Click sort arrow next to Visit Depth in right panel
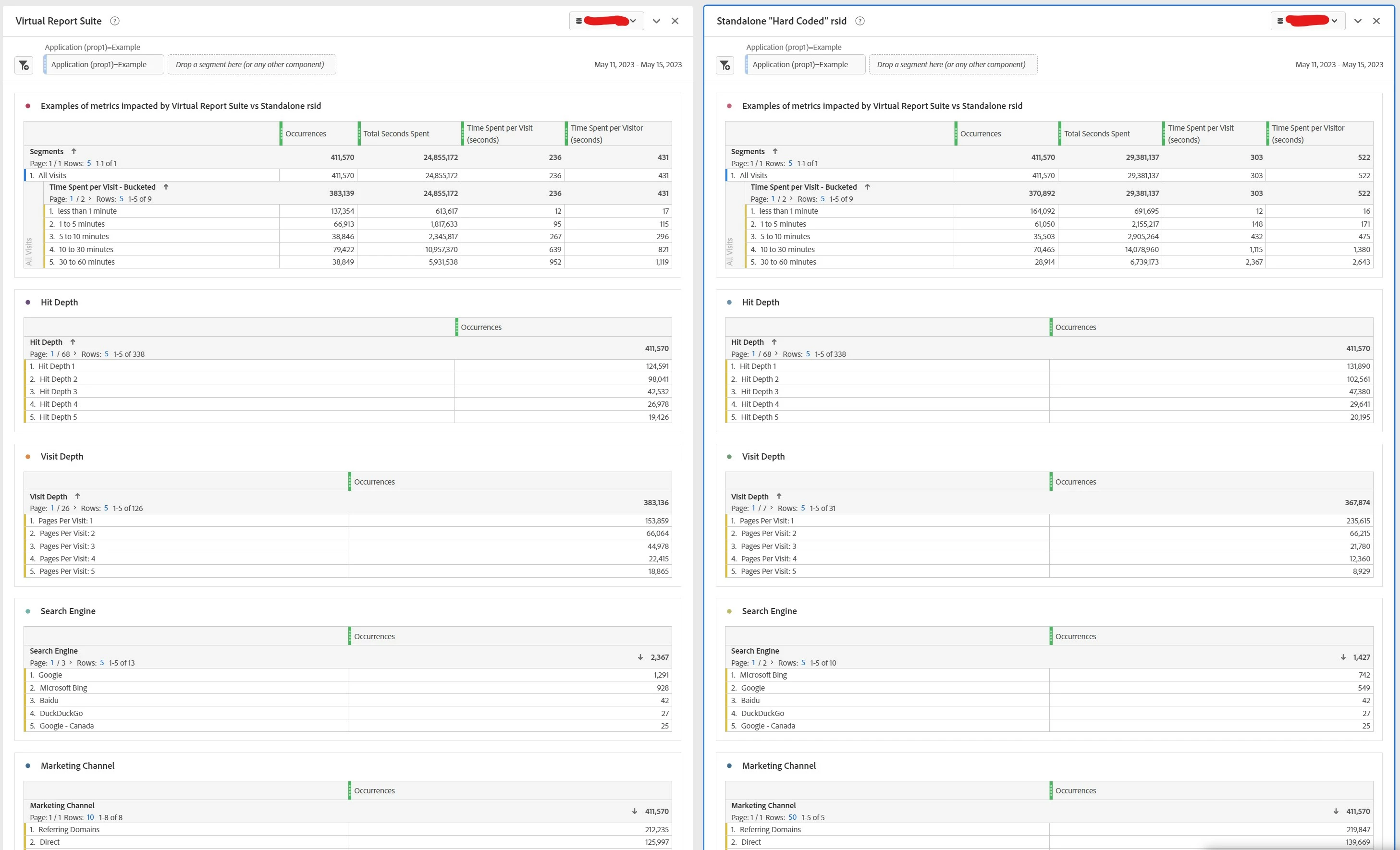 tap(778, 496)
